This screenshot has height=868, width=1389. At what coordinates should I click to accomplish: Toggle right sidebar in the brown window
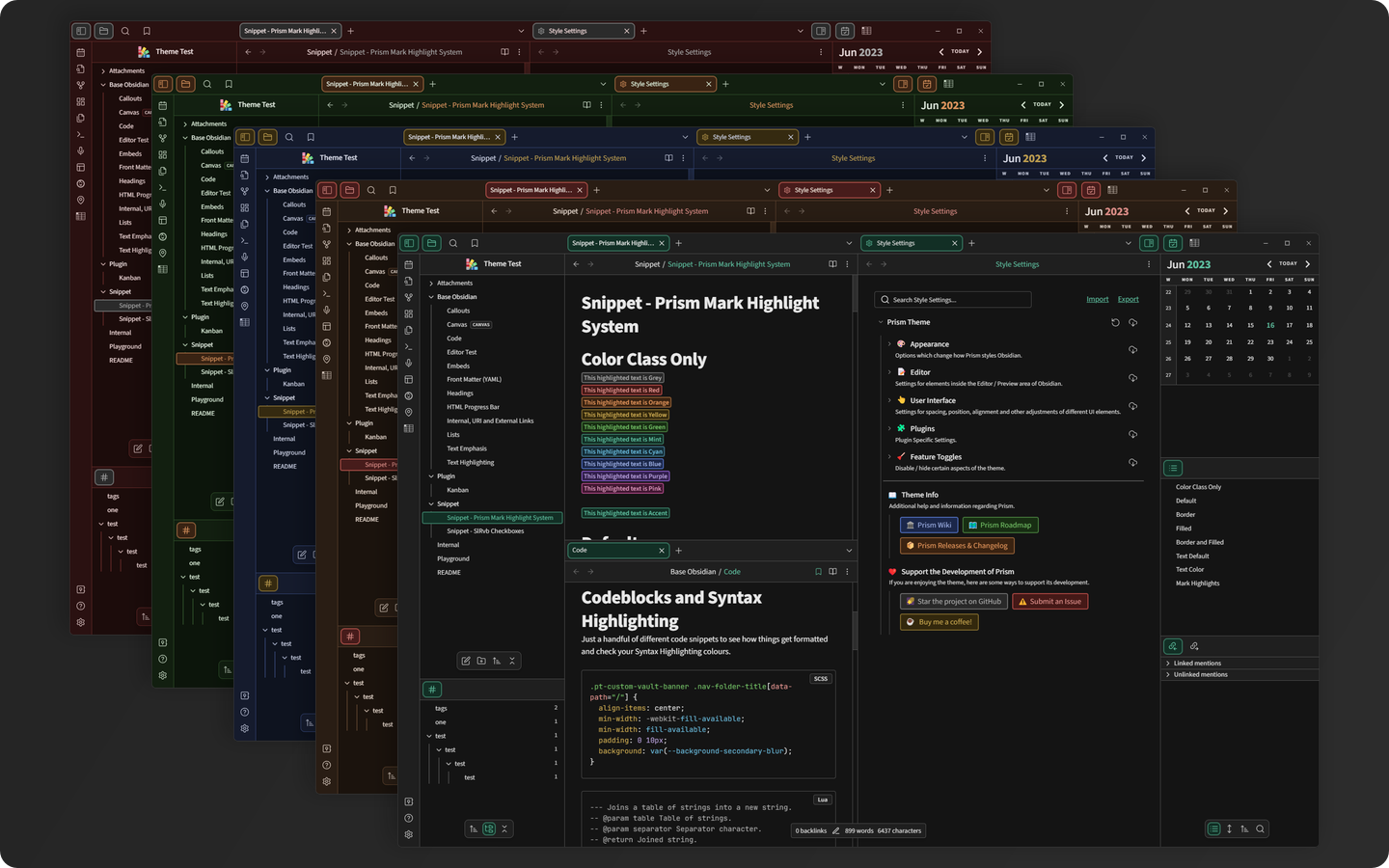pos(1067,190)
